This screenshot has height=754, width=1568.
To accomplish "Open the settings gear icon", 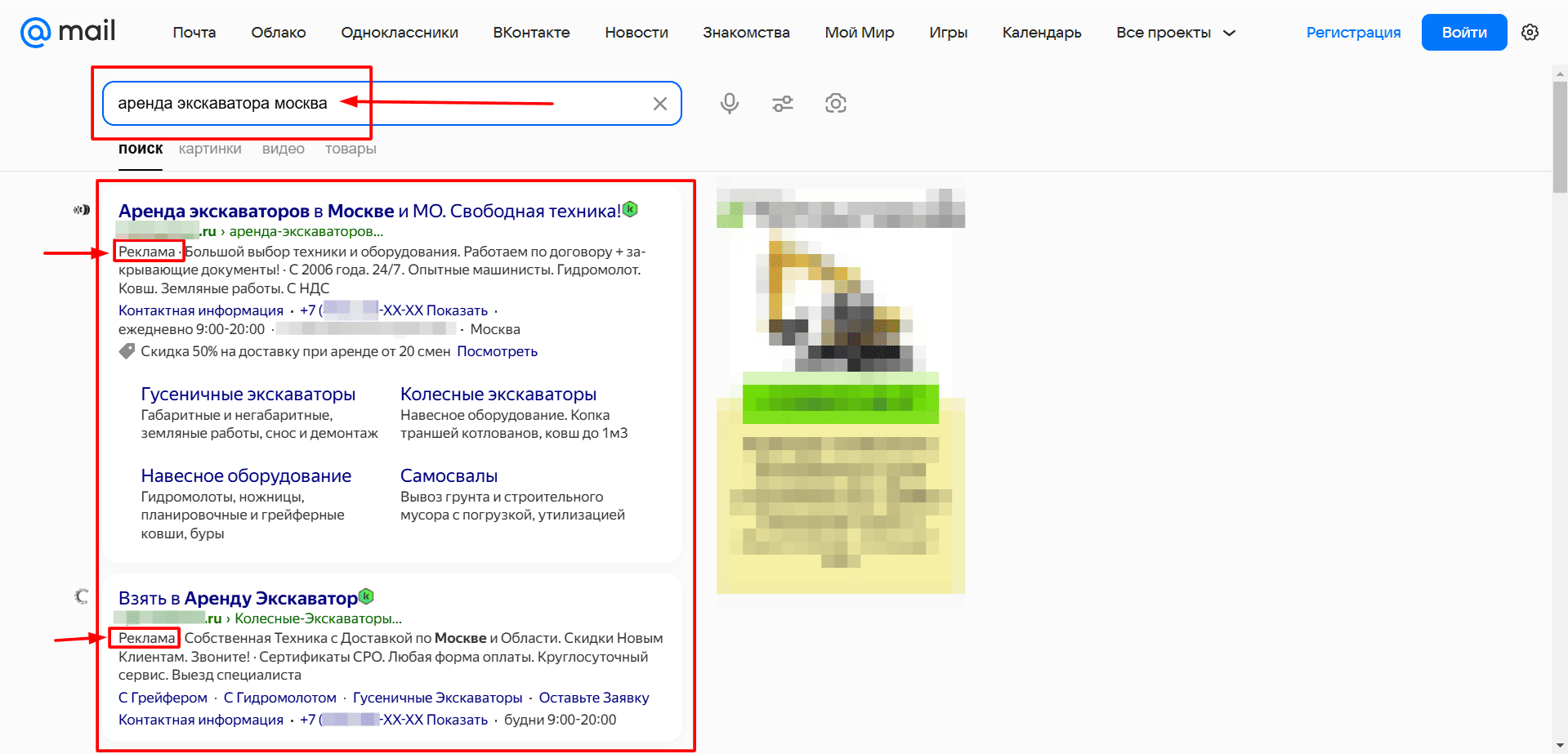I will [x=1530, y=33].
